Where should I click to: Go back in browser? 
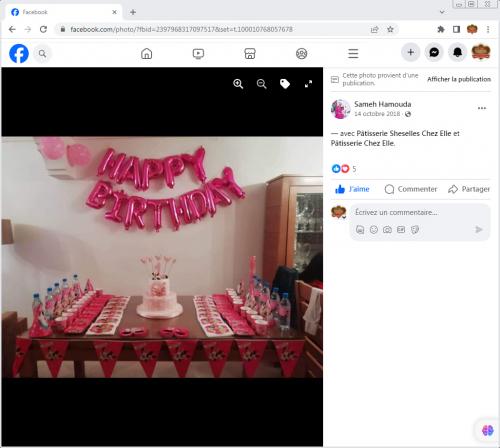tap(12, 29)
